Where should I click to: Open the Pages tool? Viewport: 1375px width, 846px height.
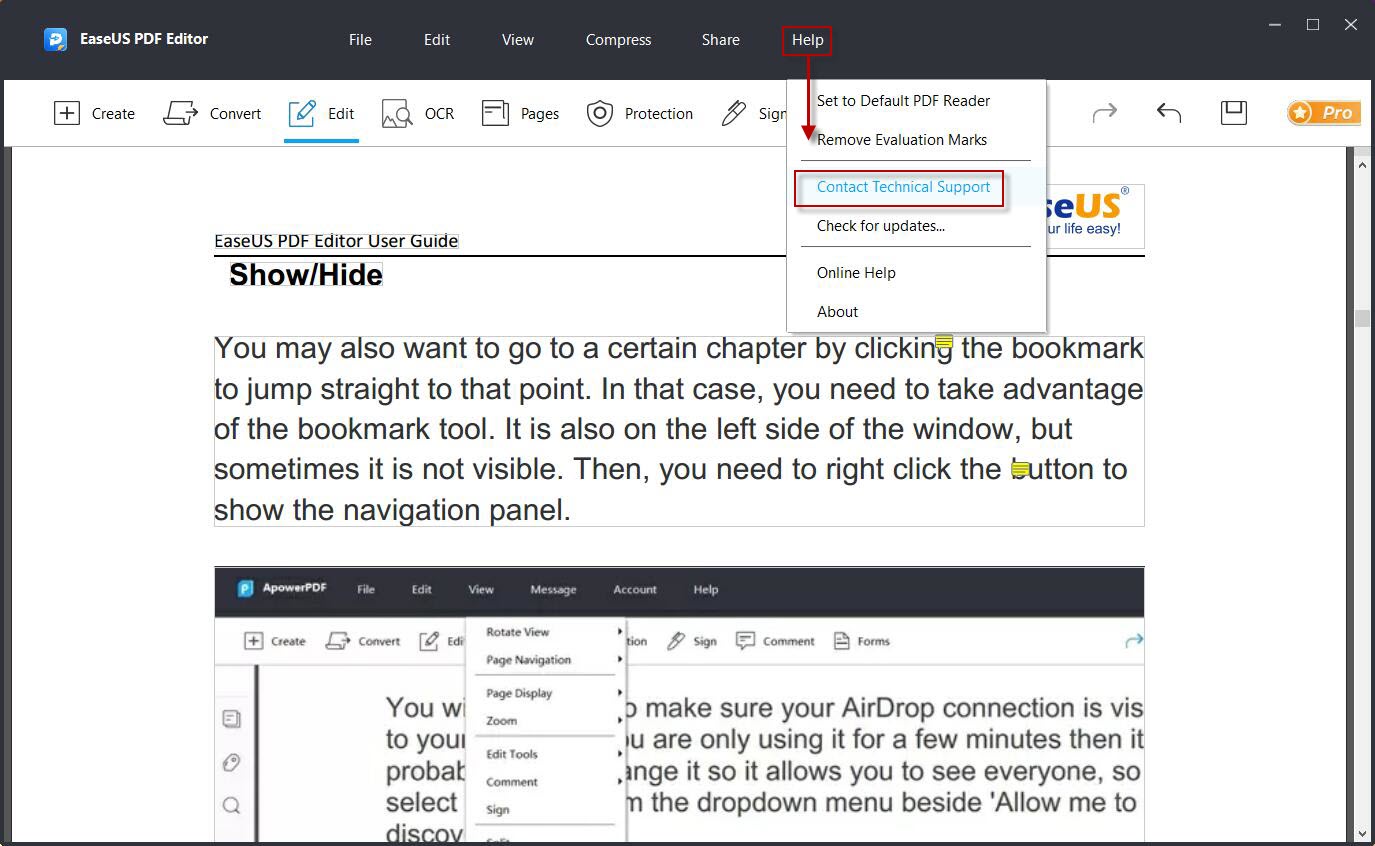click(520, 113)
